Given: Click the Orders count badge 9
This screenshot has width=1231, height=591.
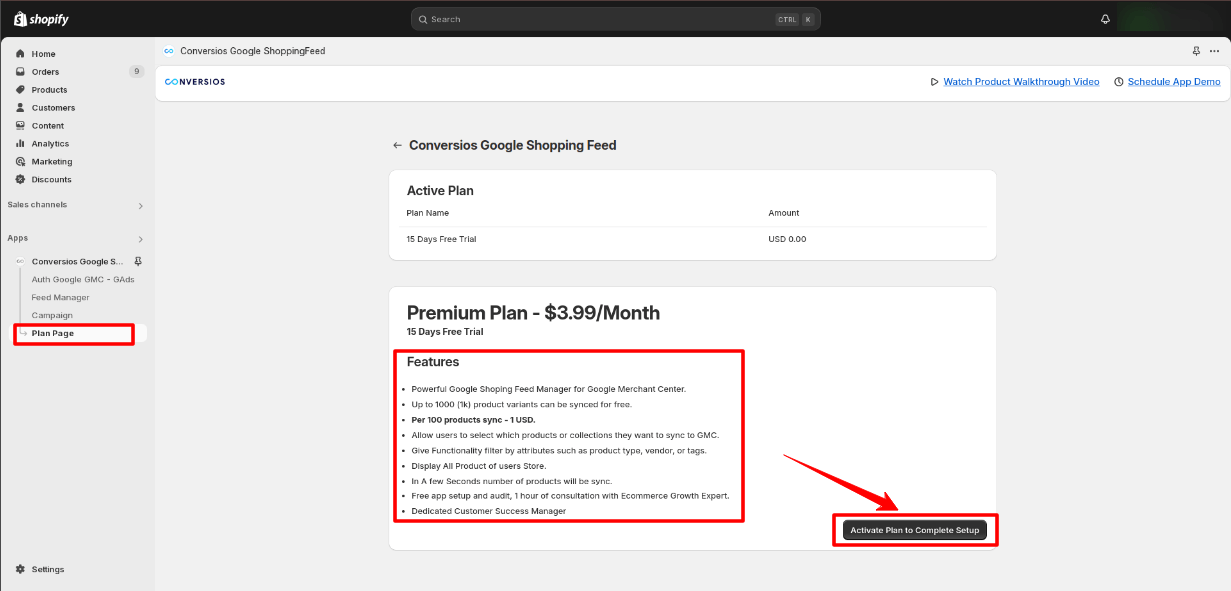Looking at the screenshot, I should (x=136, y=72).
